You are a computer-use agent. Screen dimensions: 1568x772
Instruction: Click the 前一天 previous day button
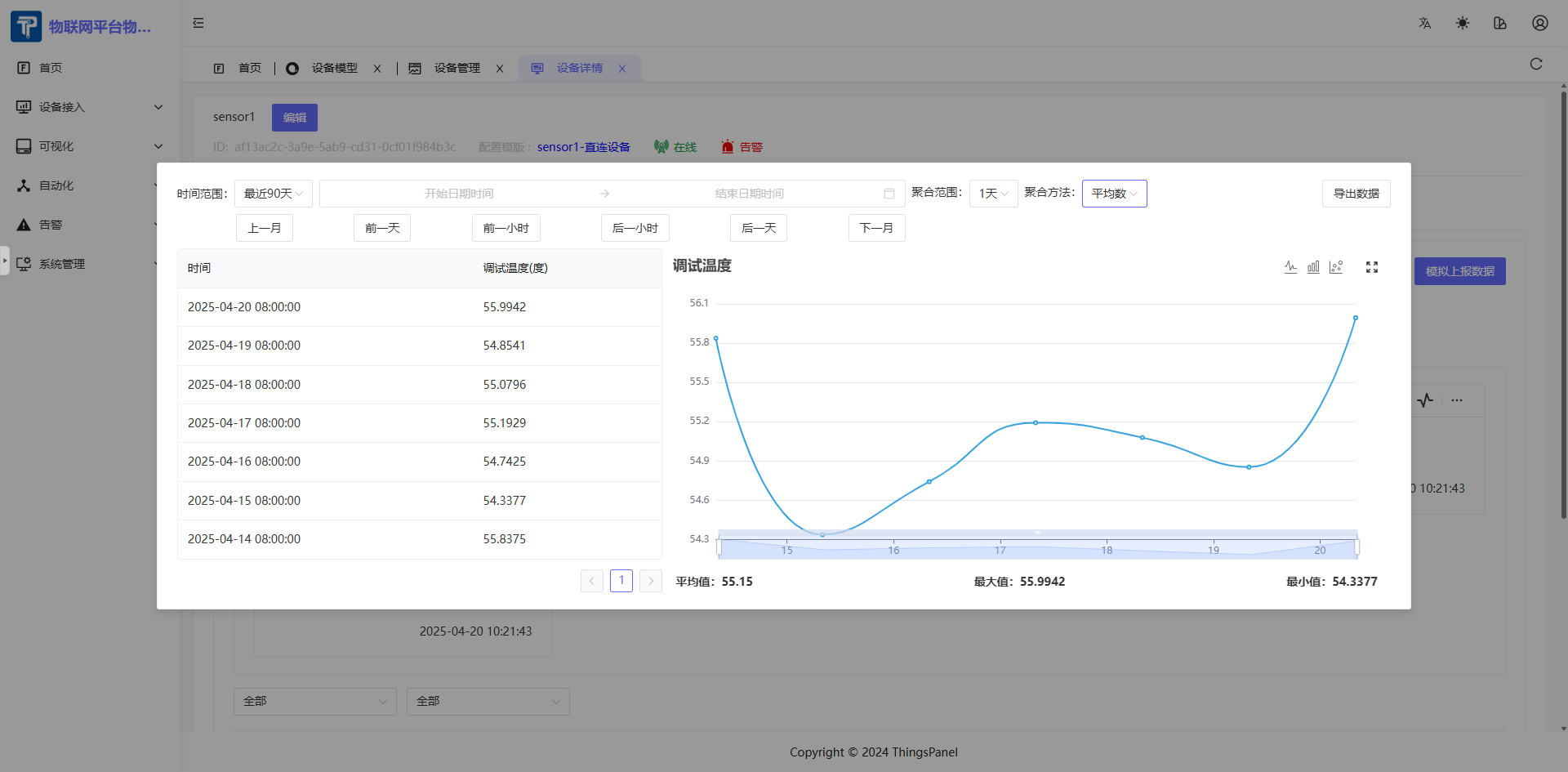point(382,228)
